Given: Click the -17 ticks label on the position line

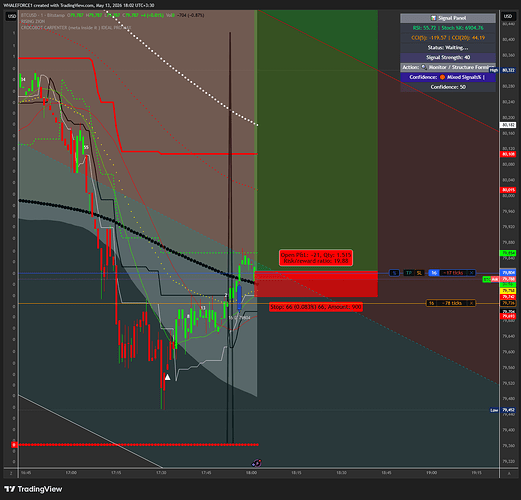Looking at the screenshot, I should [x=453, y=273].
